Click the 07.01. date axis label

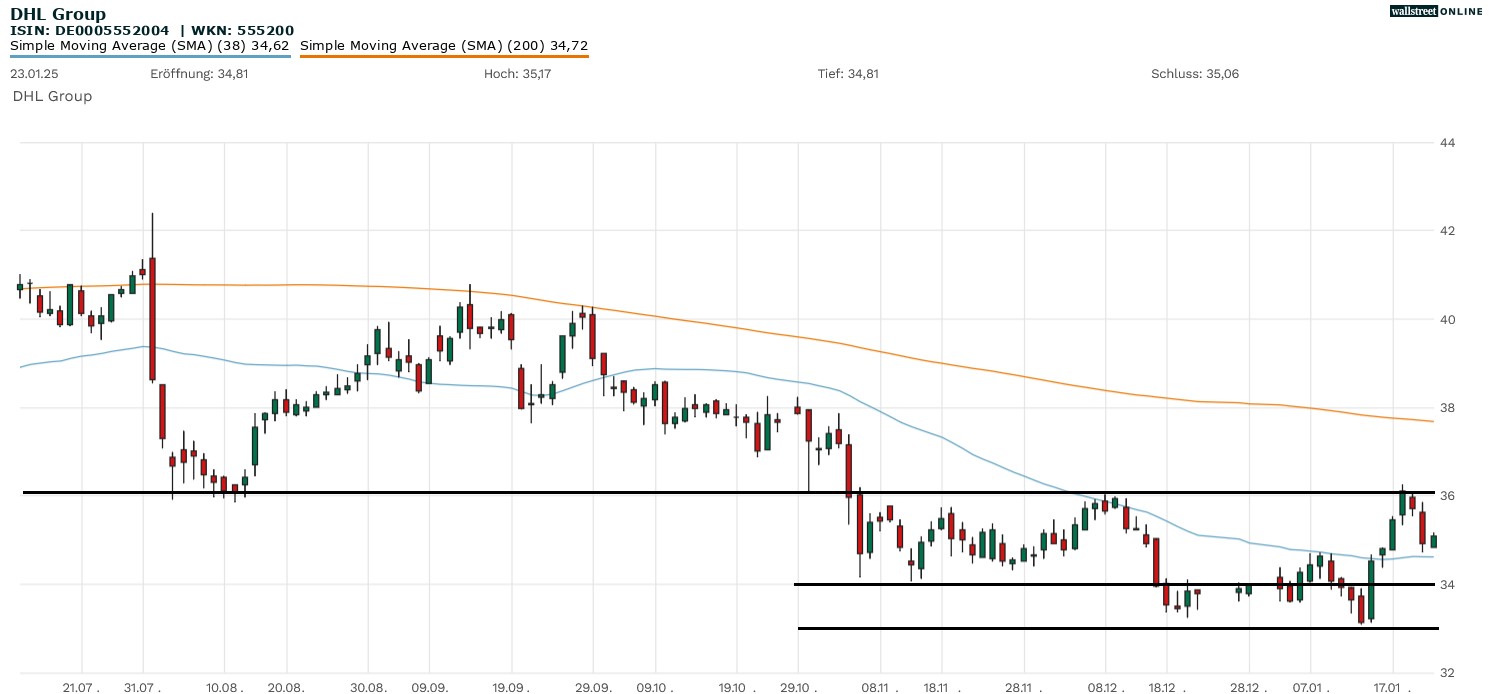[1310, 688]
